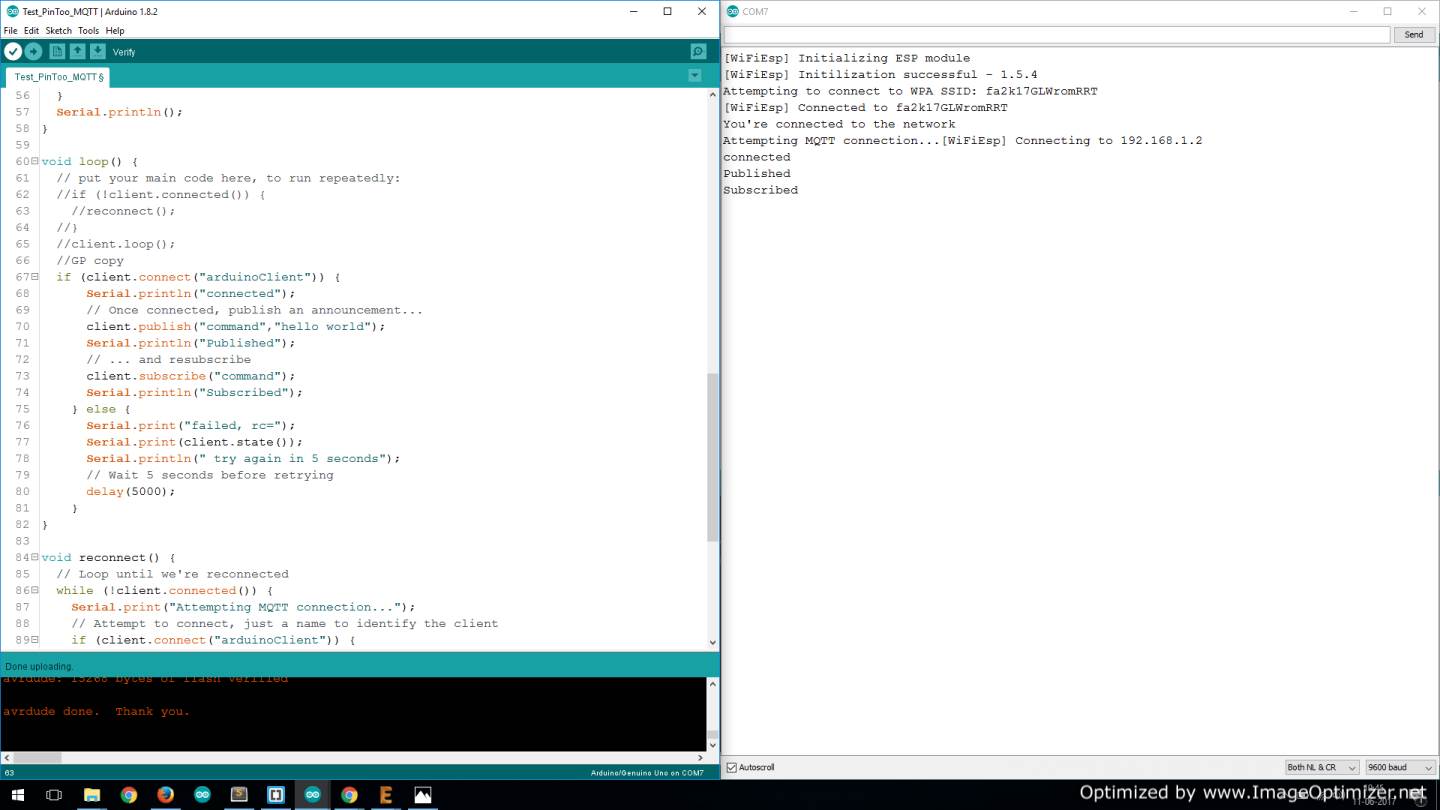Select the Test_PinToo_MQTT sketch tab
This screenshot has width=1440, height=810.
tap(59, 77)
